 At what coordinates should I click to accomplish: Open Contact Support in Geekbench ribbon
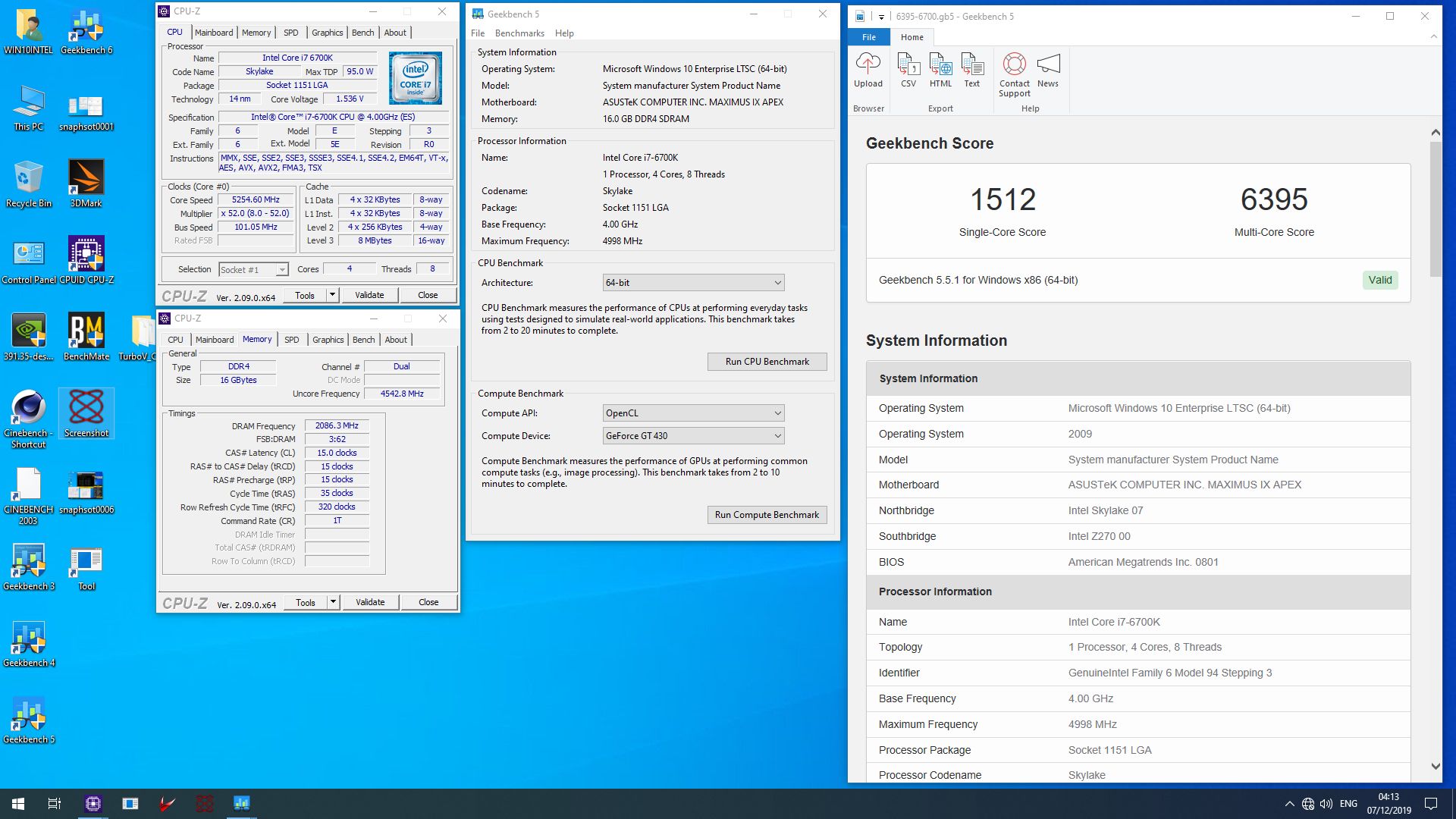click(1015, 75)
